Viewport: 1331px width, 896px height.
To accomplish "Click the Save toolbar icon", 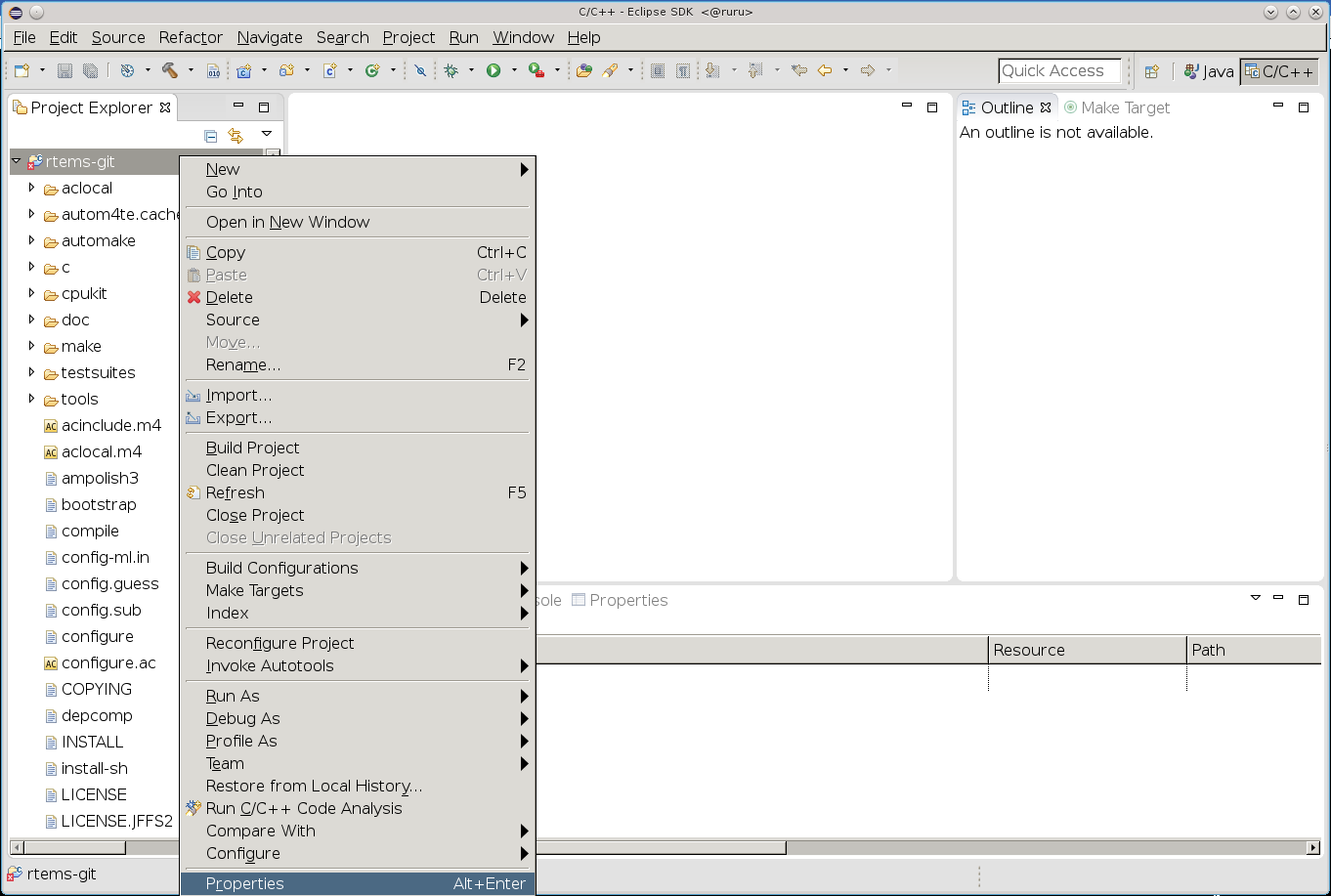I will coord(64,70).
